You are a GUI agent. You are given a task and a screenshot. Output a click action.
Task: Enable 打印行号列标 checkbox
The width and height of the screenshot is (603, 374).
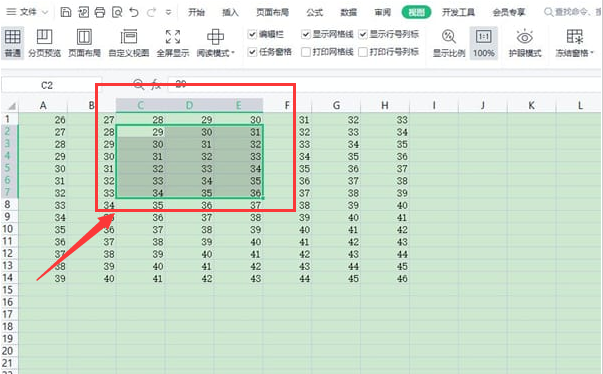(363, 52)
